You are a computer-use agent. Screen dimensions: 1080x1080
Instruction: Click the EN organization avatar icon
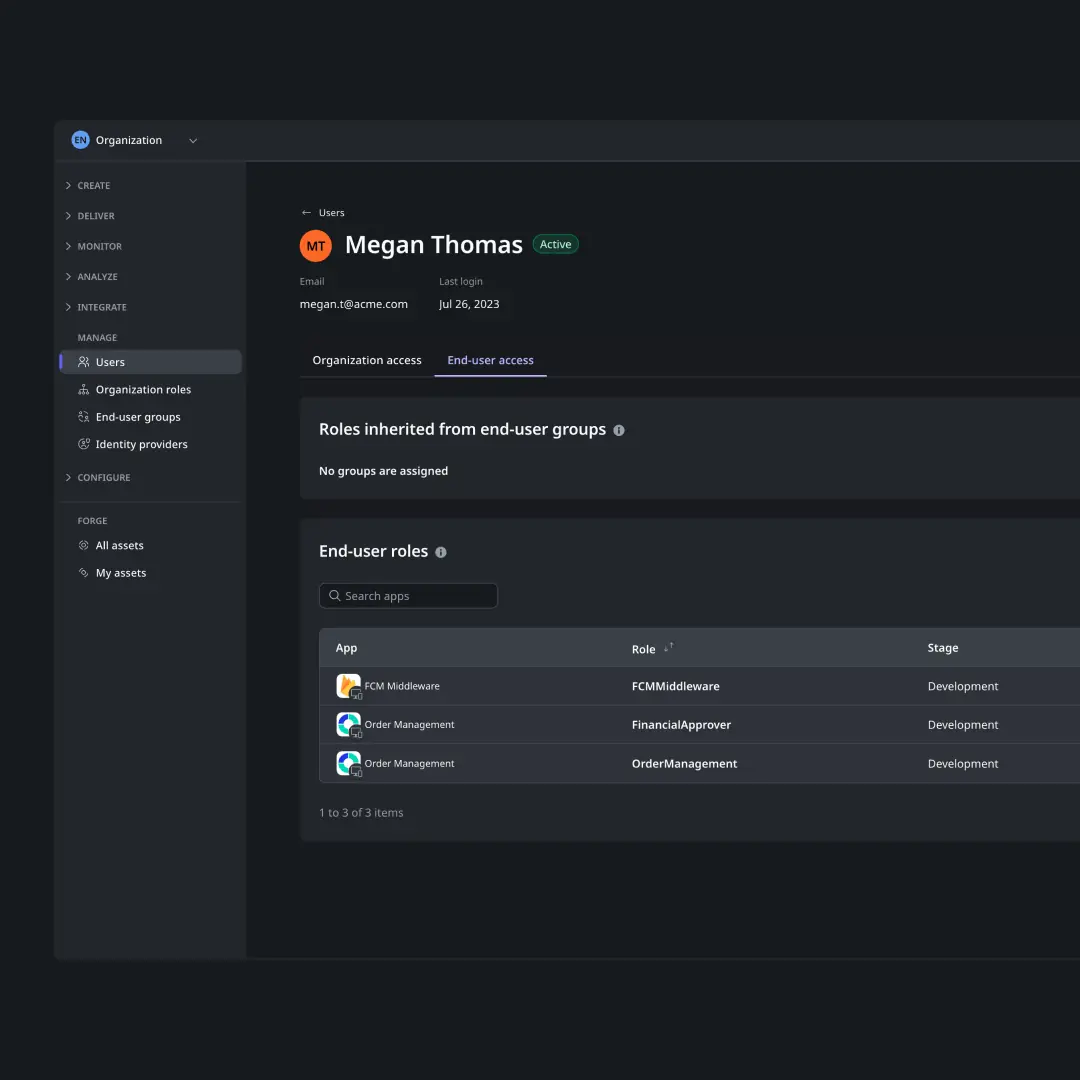[x=81, y=140]
